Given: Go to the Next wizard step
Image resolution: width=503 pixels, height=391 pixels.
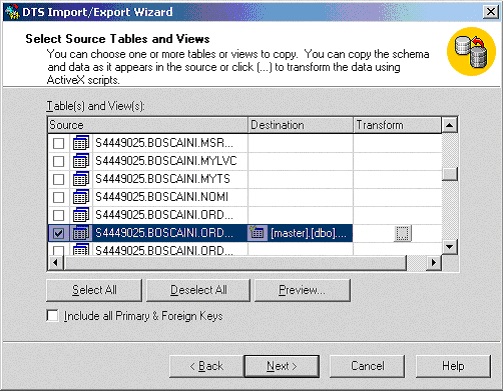Looking at the screenshot, I should point(282,366).
